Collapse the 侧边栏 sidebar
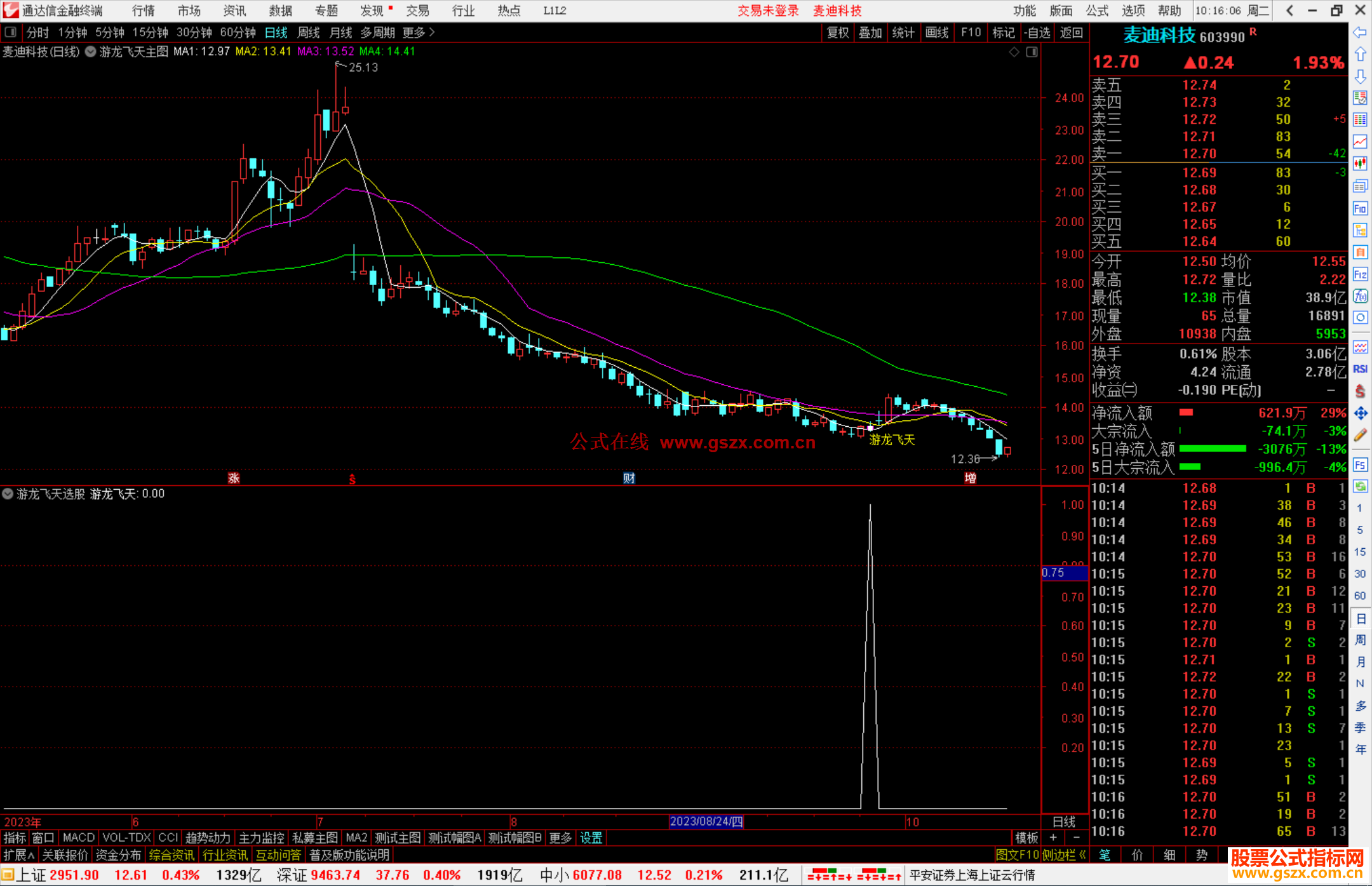Image resolution: width=1372 pixels, height=886 pixels. point(1064,855)
